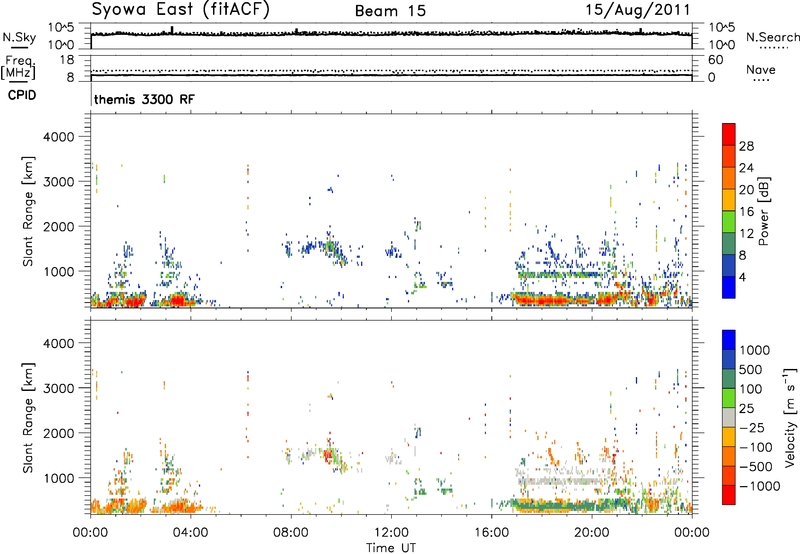Pick the Power colorbar segment between 24 and 28
This screenshot has height=554, width=800.
729,156
